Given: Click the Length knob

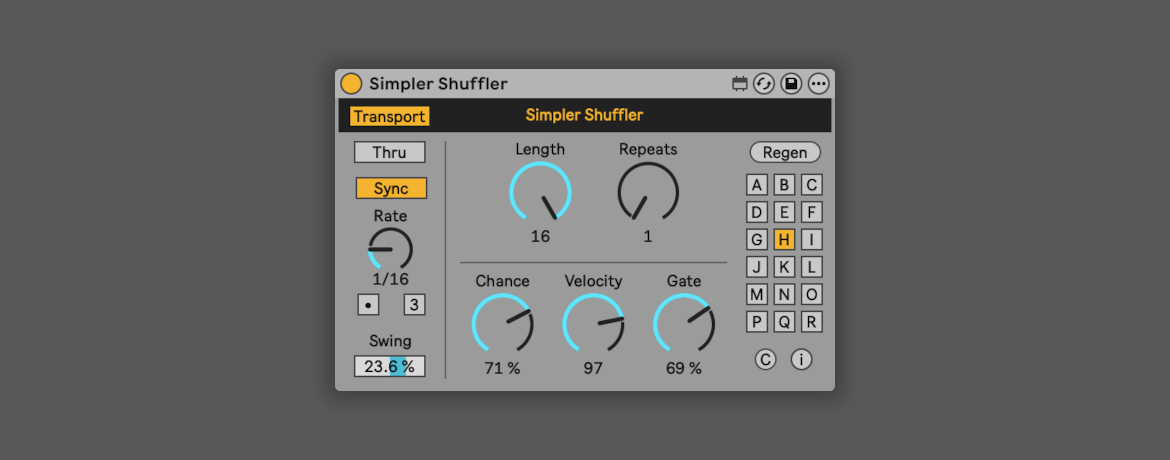Looking at the screenshot, I should click(x=540, y=192).
